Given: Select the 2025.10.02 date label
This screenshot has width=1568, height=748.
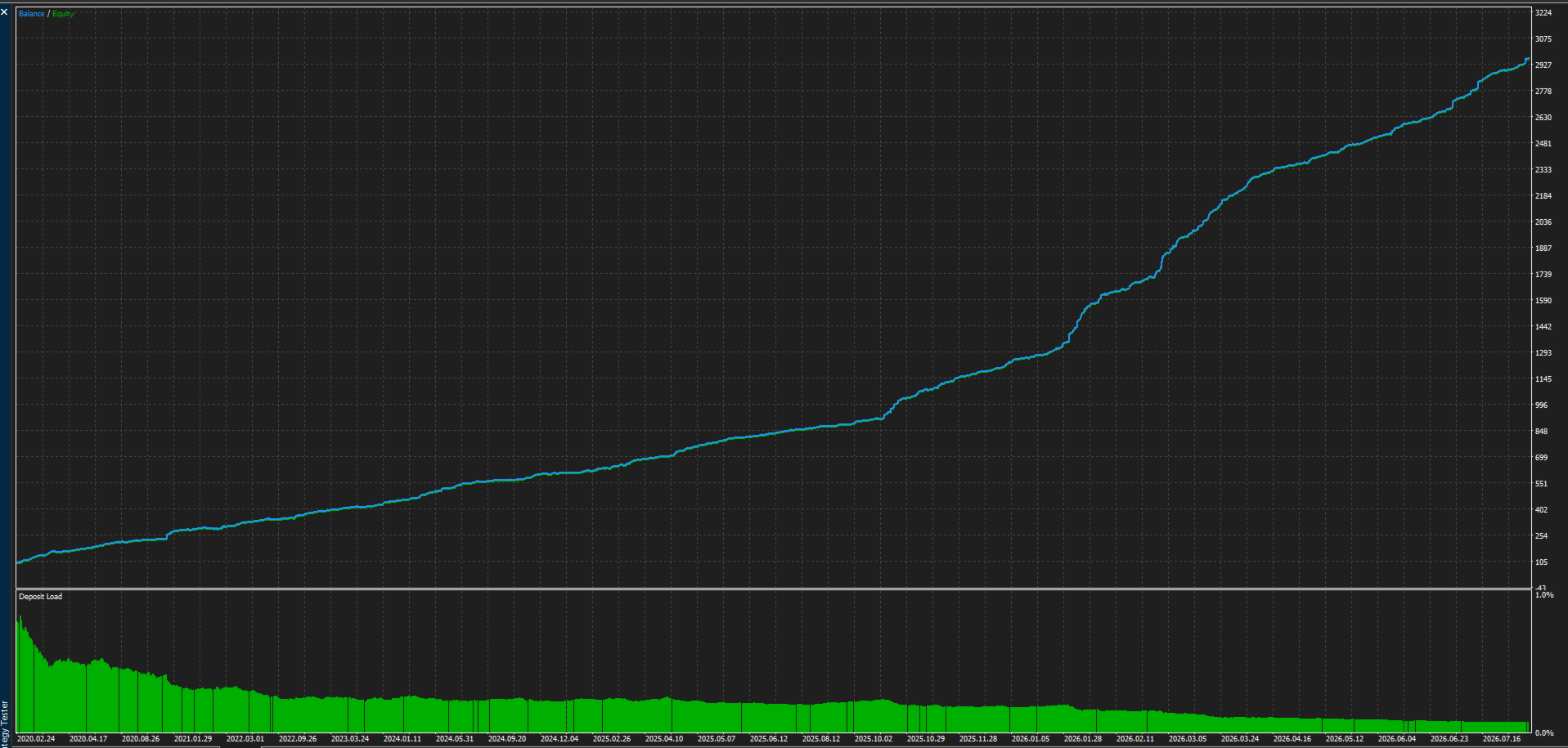Looking at the screenshot, I should point(874,739).
